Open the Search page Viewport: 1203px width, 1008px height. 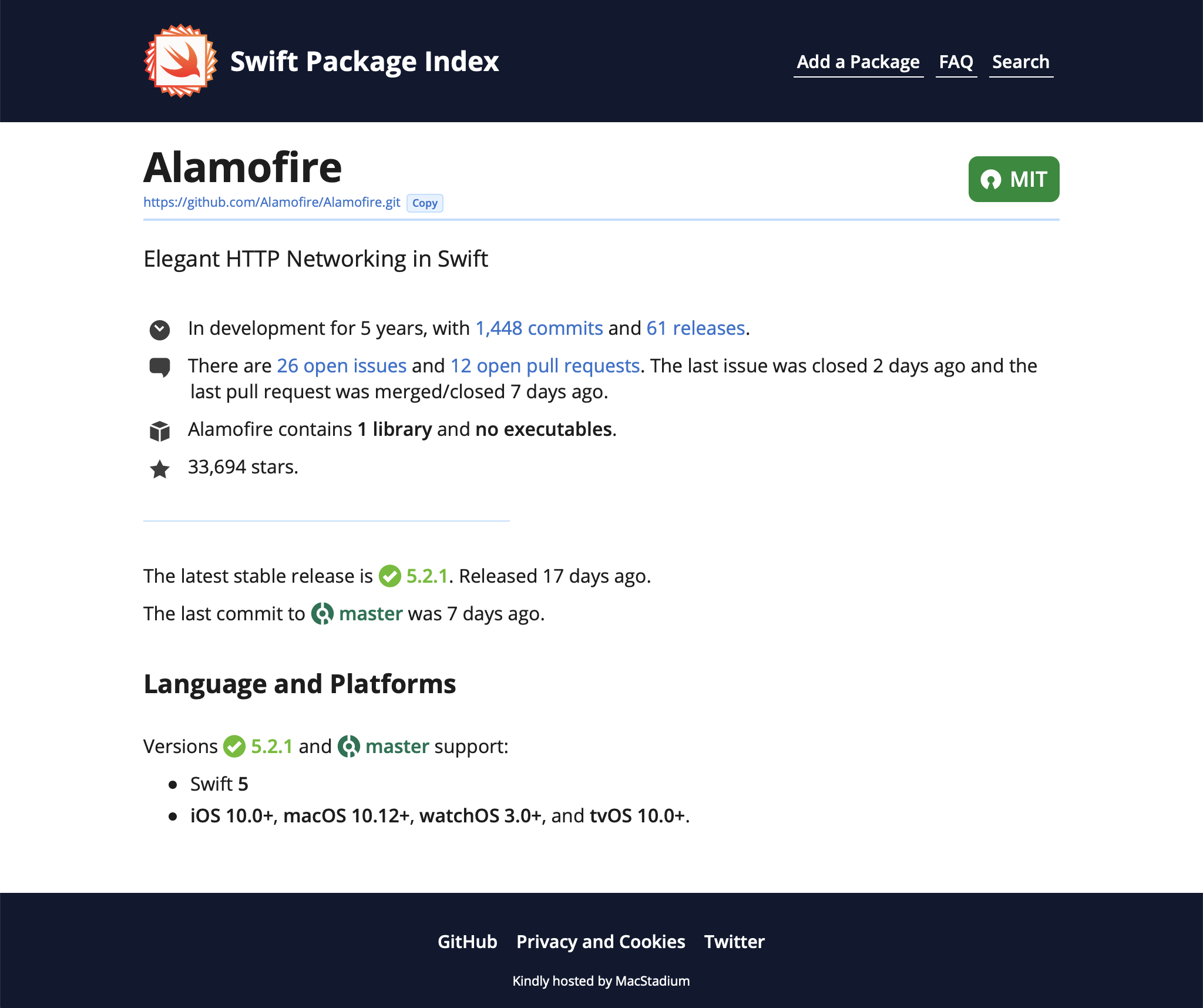pos(1021,62)
